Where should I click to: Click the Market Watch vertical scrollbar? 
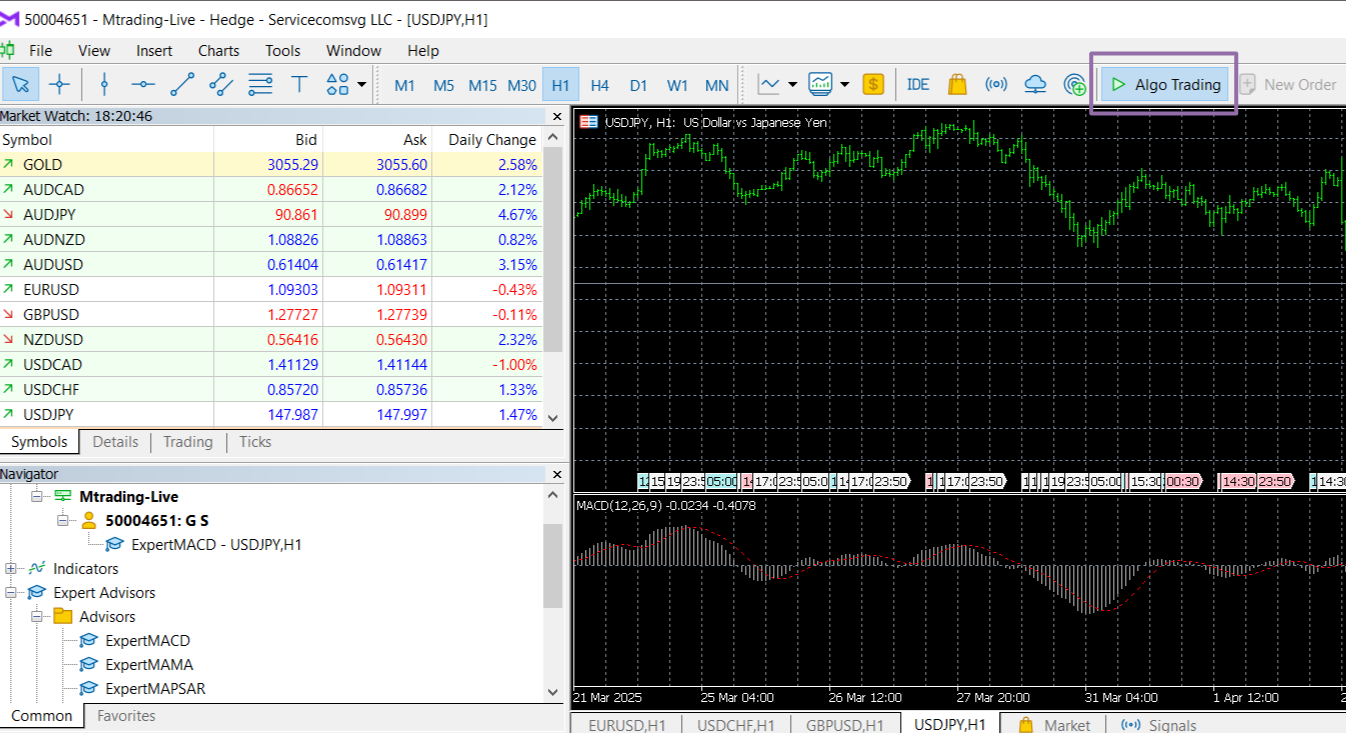pos(554,250)
